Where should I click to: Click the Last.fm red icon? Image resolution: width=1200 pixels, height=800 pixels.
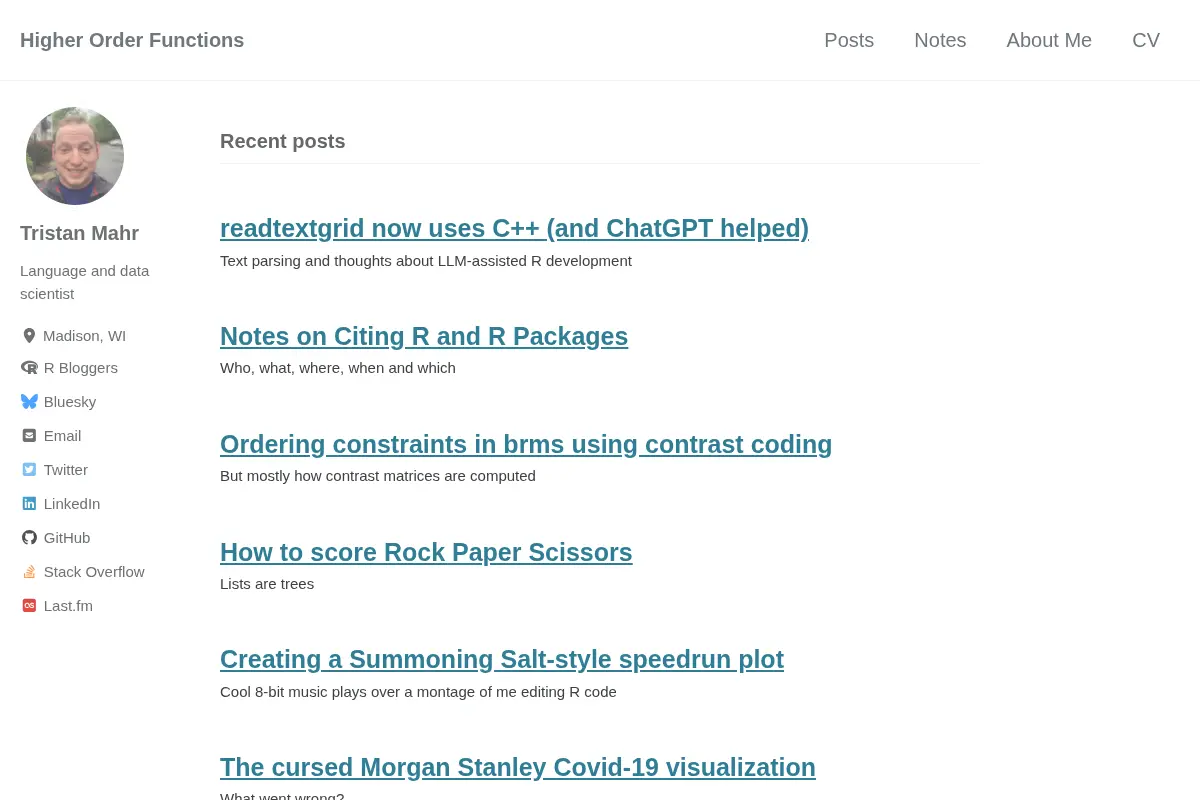(29, 606)
